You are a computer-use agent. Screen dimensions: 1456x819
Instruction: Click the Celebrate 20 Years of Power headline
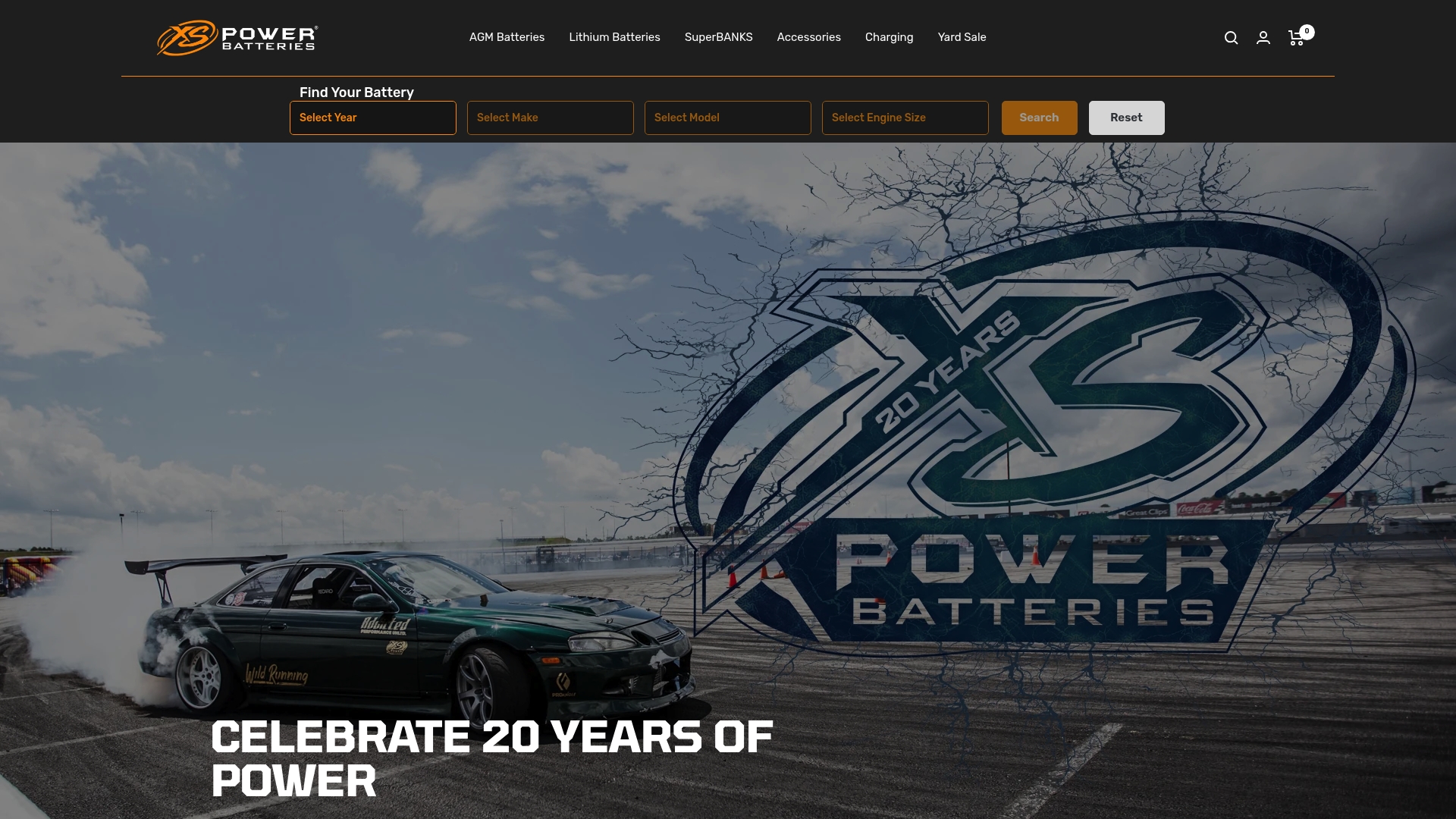point(492,758)
